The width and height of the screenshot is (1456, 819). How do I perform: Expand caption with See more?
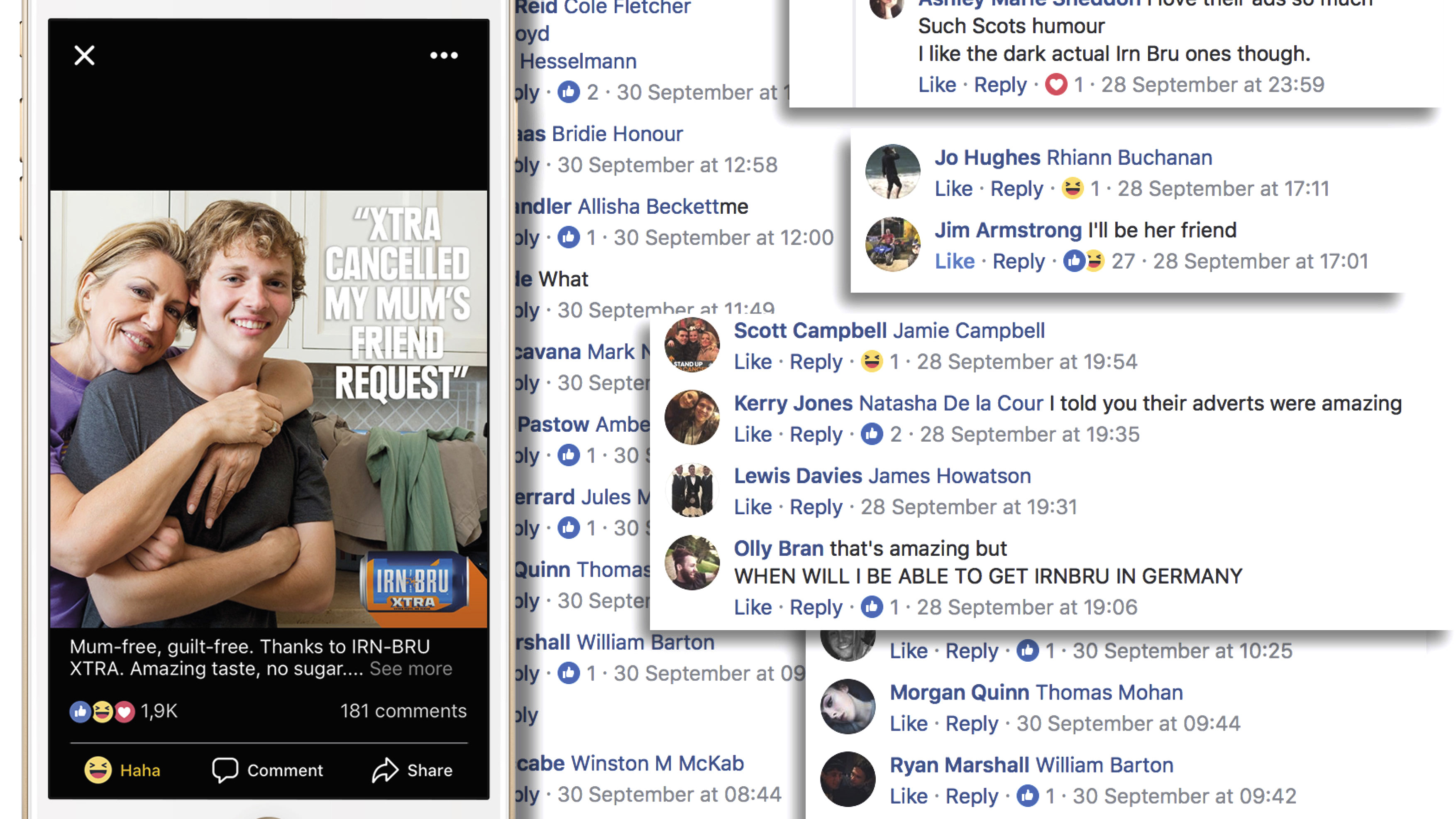[x=411, y=669]
